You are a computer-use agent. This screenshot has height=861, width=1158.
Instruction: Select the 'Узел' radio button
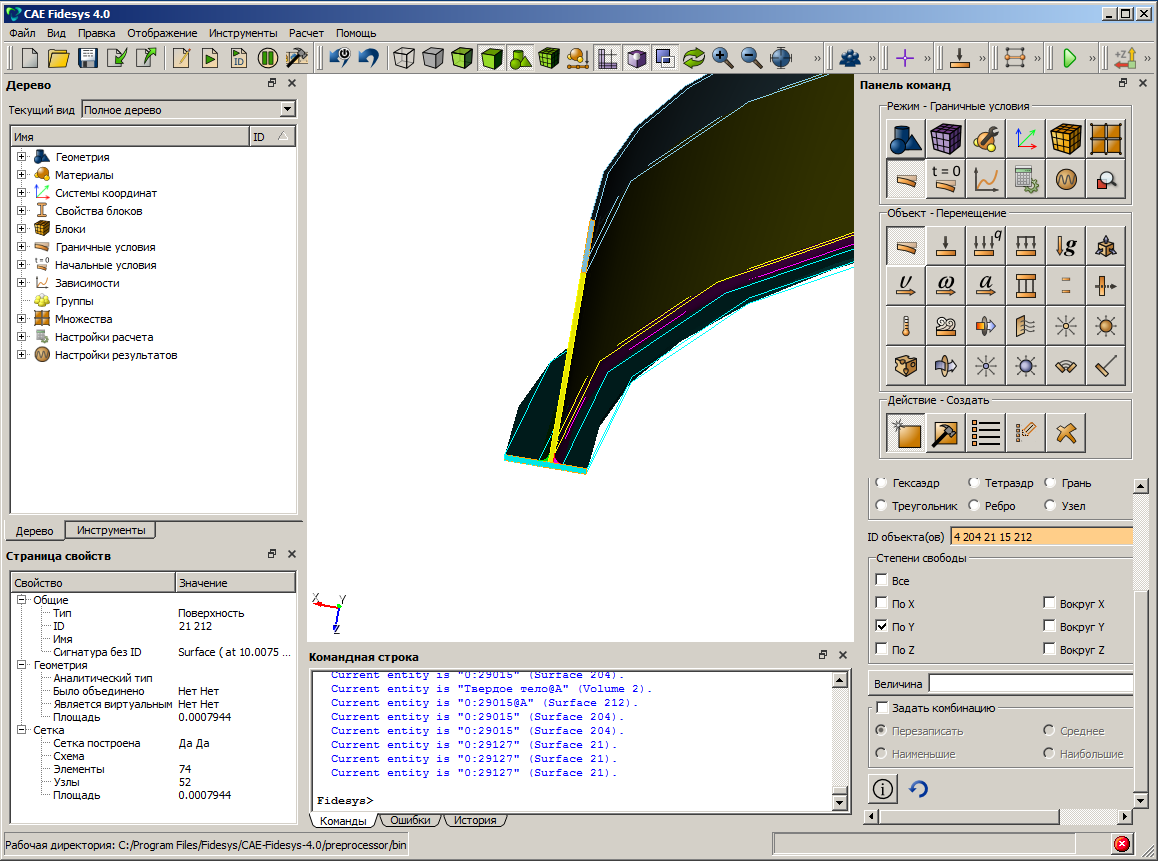pyautogui.click(x=1049, y=505)
